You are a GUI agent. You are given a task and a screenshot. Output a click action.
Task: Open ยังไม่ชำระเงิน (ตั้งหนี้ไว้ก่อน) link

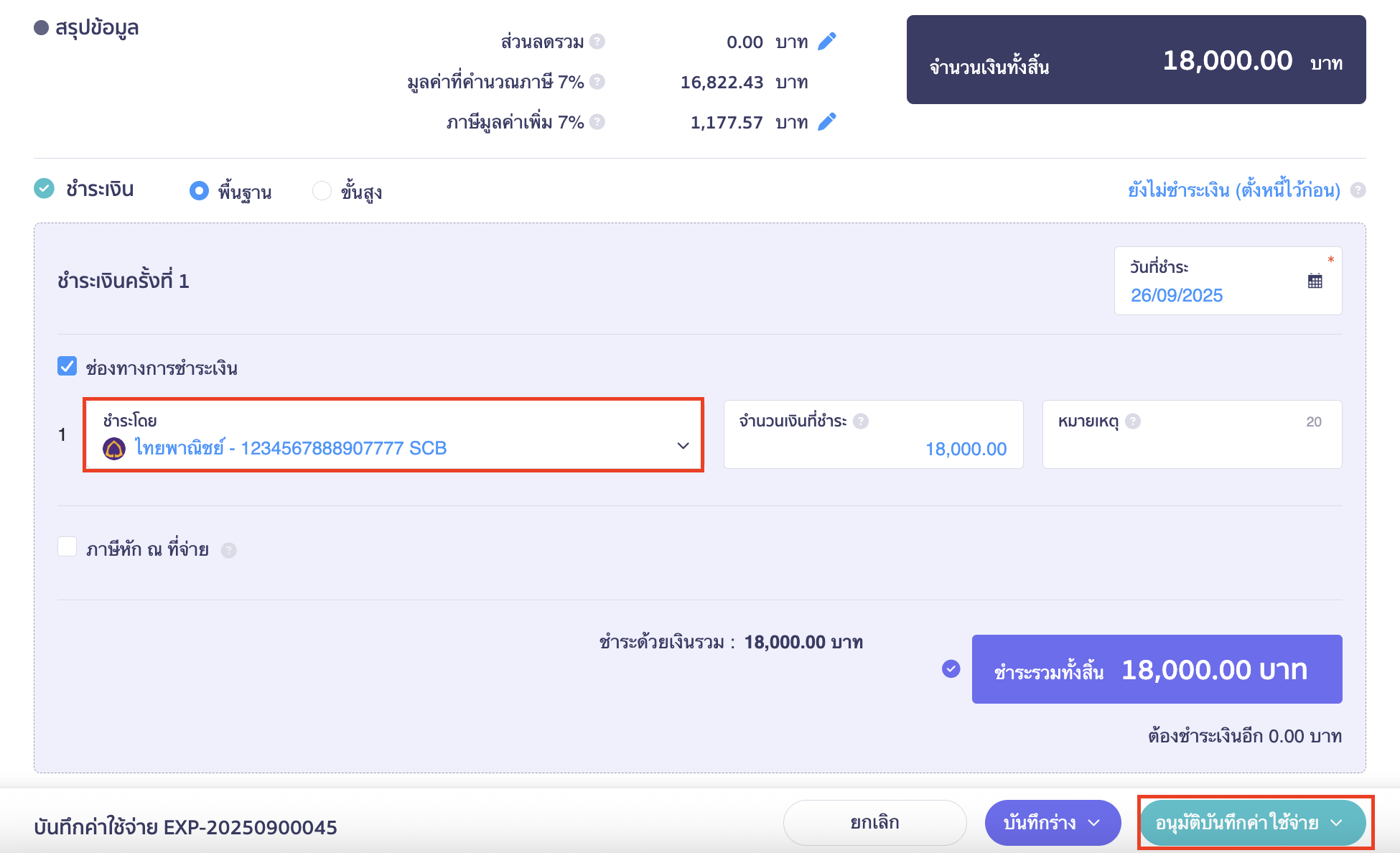(1233, 190)
